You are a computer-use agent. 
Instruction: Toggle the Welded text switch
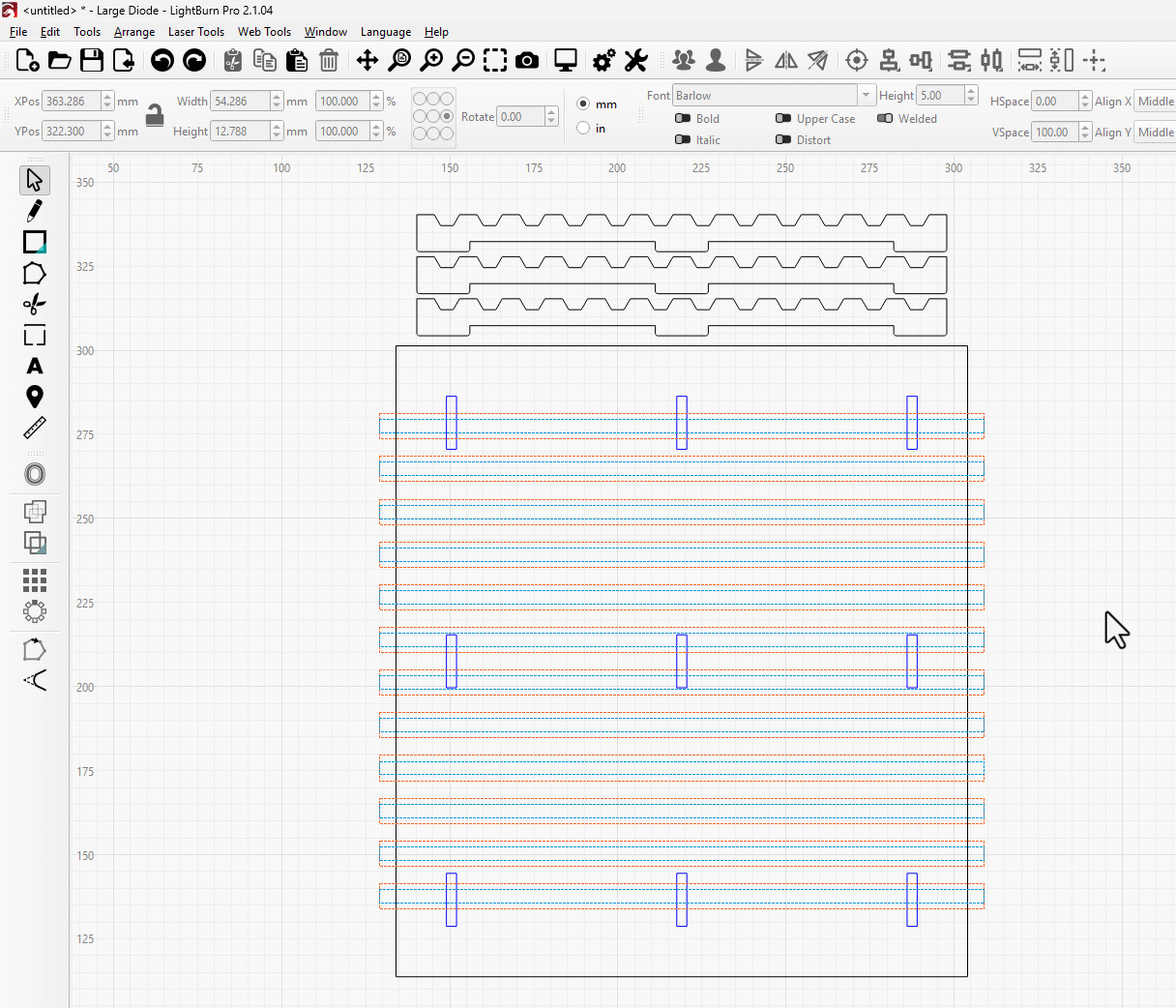885,118
